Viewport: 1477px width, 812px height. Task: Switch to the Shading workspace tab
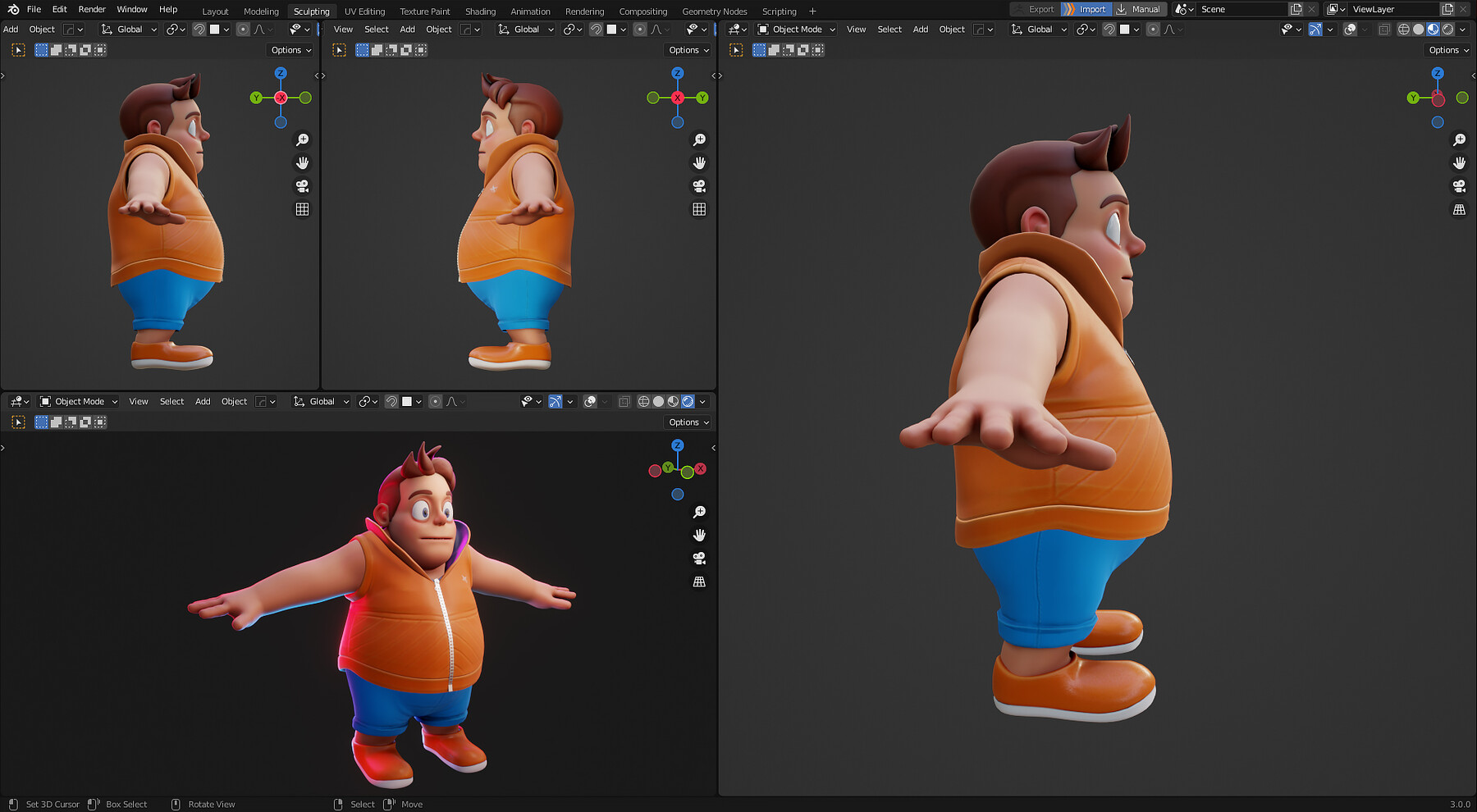(x=480, y=11)
